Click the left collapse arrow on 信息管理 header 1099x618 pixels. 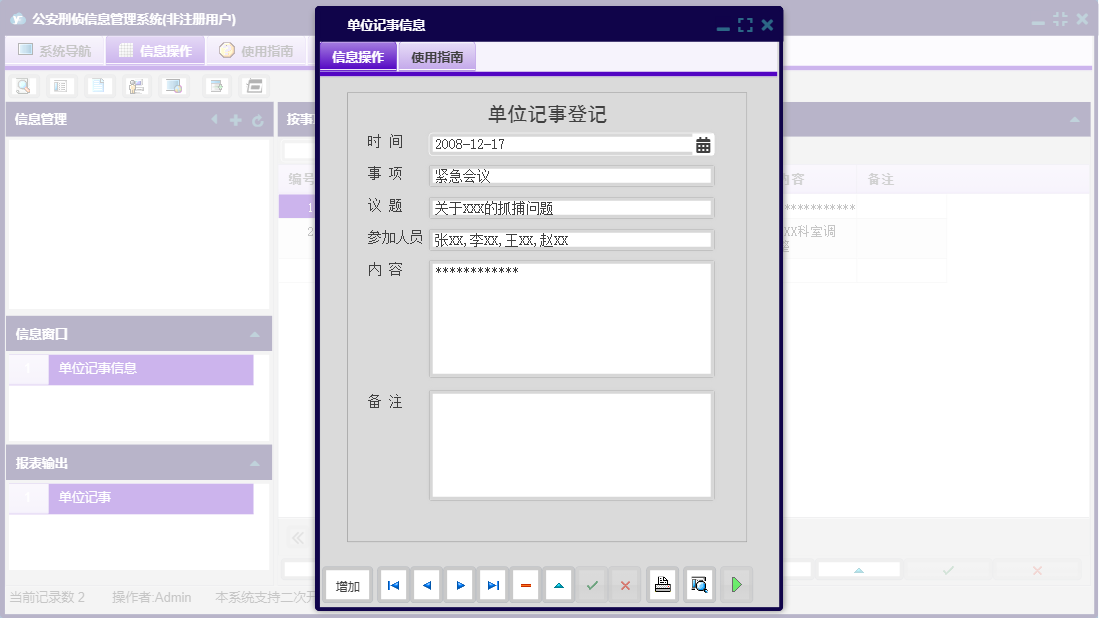coord(214,119)
